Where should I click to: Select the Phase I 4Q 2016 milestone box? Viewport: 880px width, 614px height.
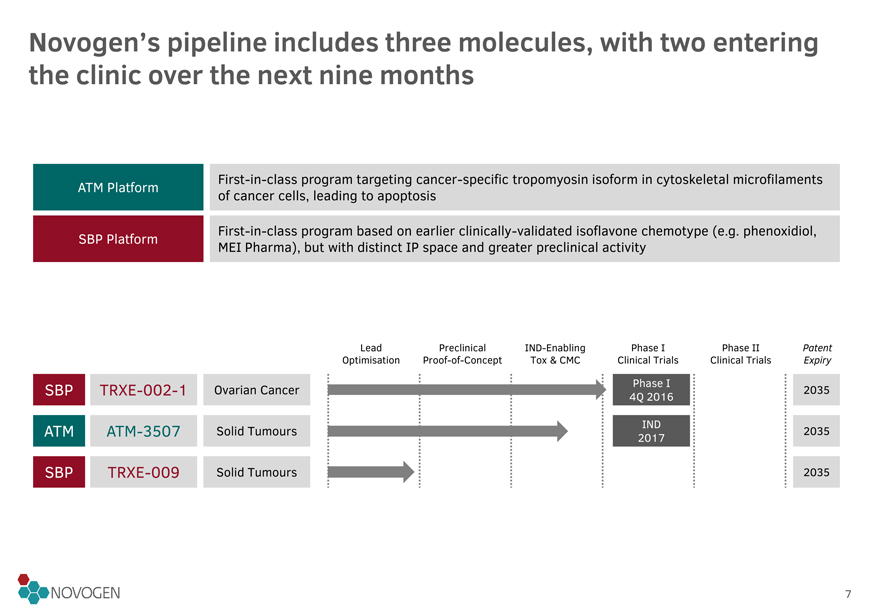coord(651,390)
